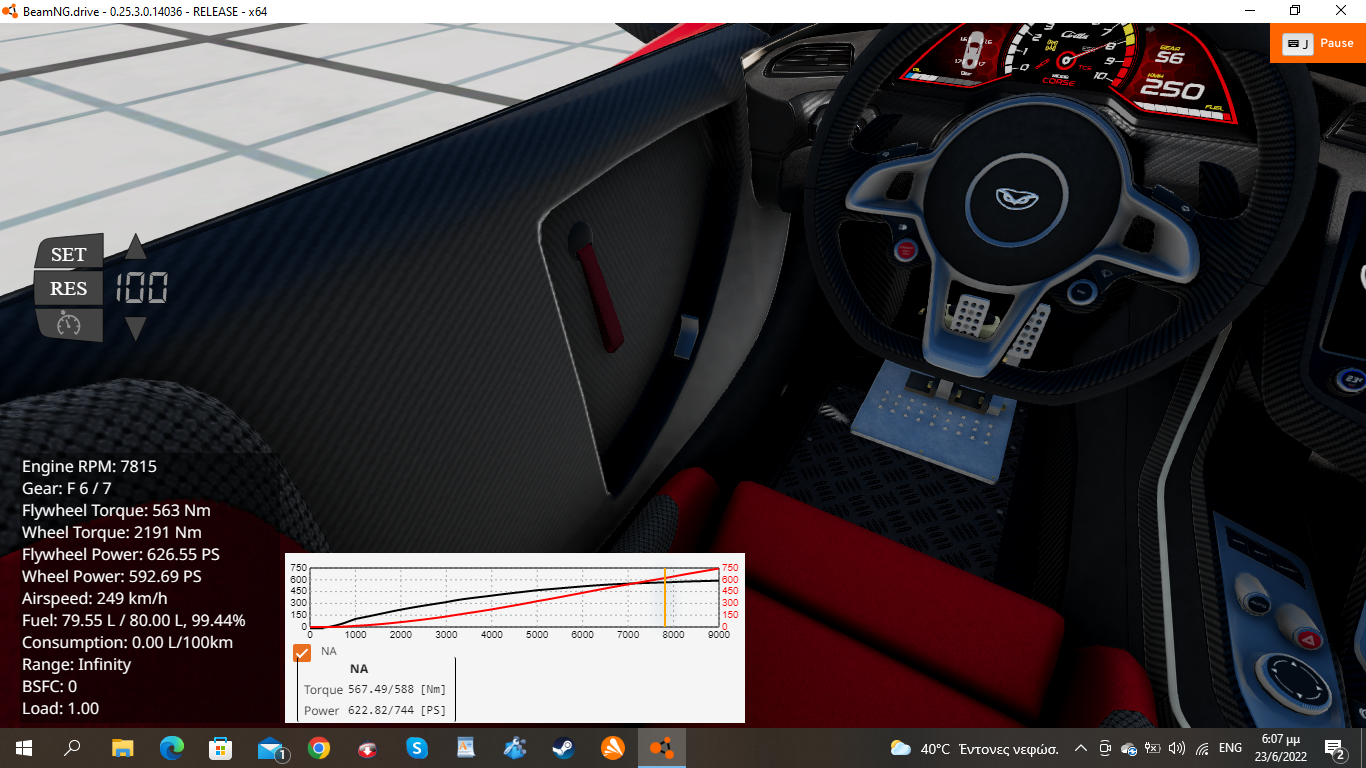1366x768 pixels.
Task: Click the Wi-Fi network tray icon
Action: (1202, 748)
